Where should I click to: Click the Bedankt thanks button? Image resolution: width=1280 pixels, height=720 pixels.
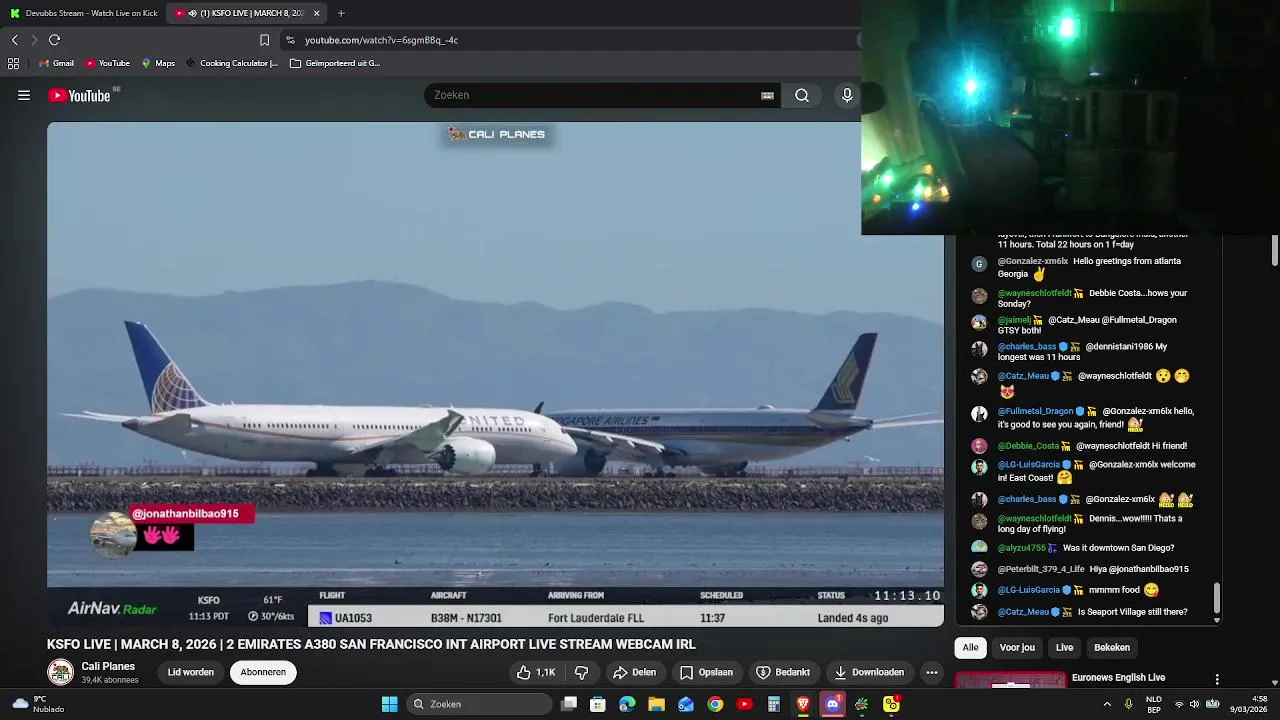click(x=783, y=672)
